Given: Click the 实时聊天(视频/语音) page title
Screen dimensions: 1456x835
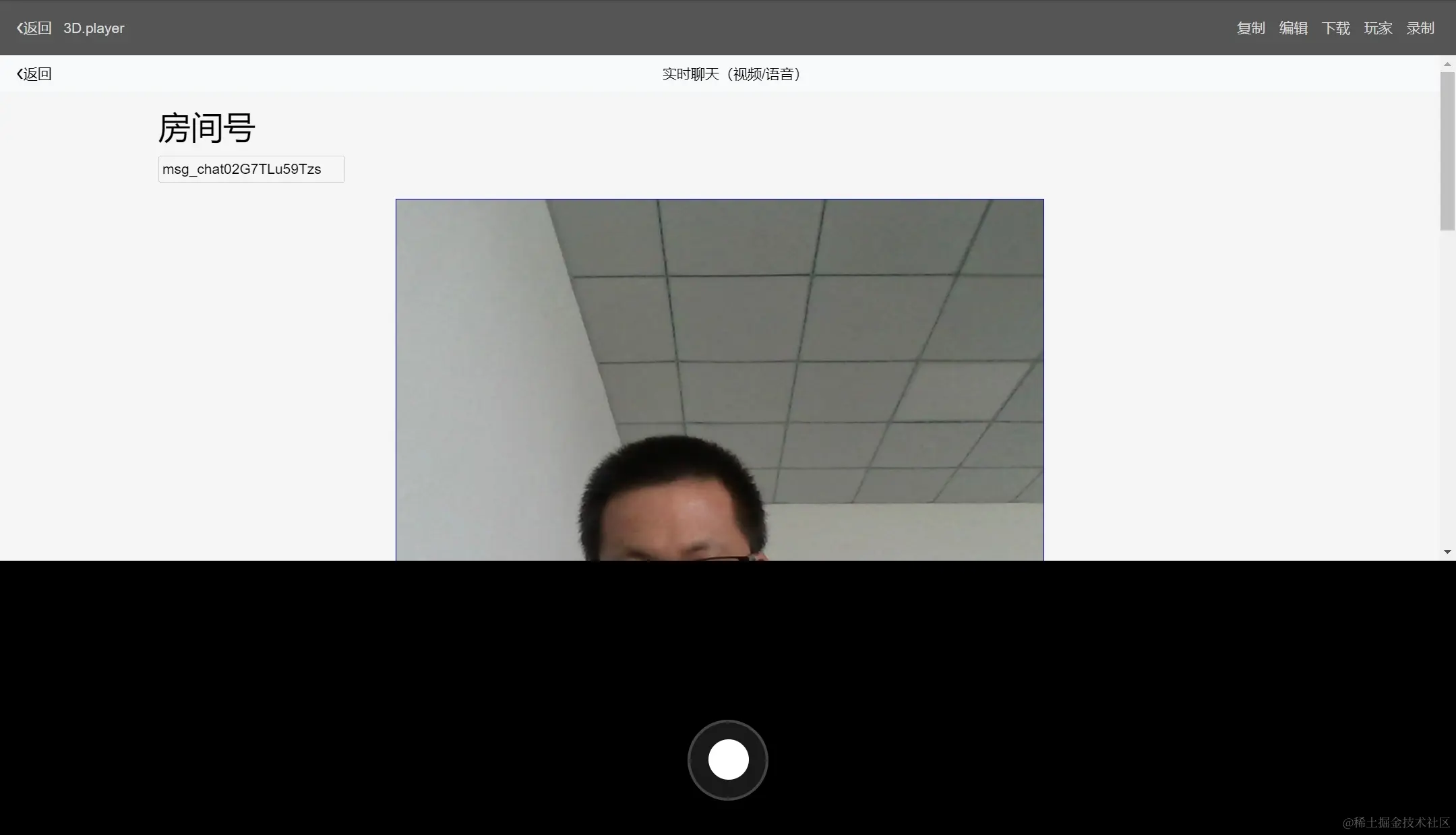Looking at the screenshot, I should [x=732, y=74].
